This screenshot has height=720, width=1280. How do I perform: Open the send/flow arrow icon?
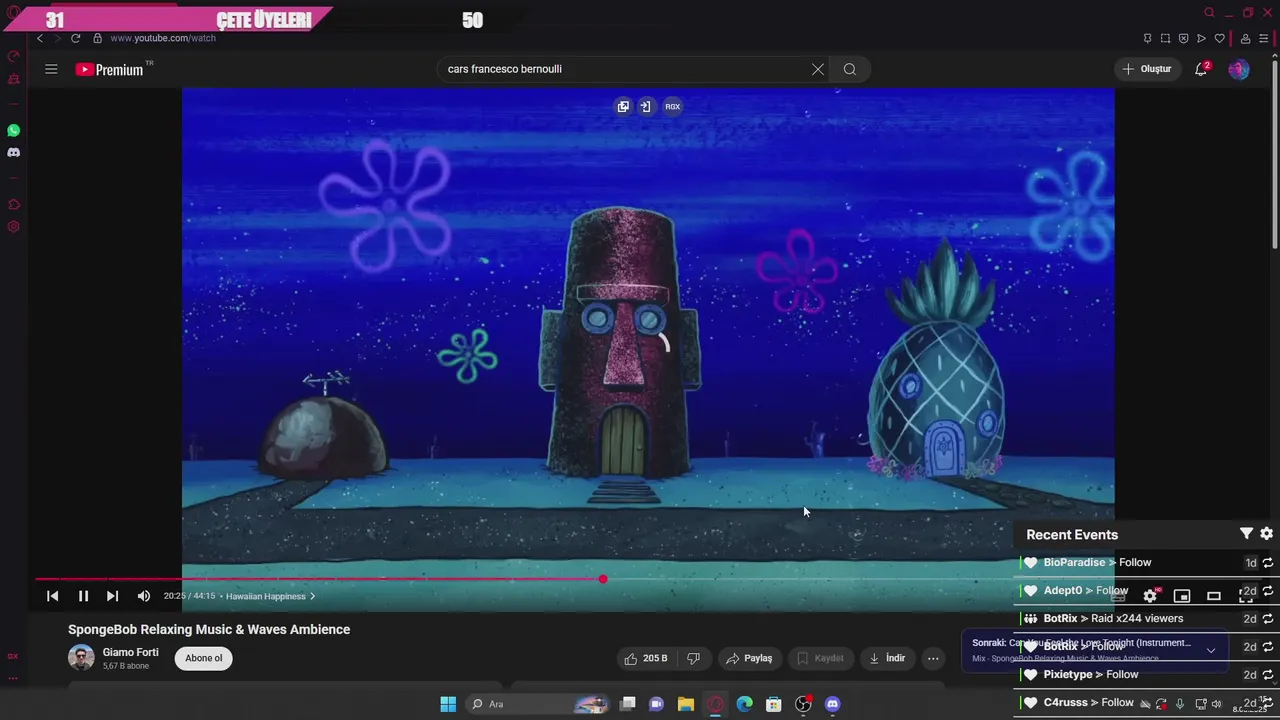click(x=1201, y=38)
